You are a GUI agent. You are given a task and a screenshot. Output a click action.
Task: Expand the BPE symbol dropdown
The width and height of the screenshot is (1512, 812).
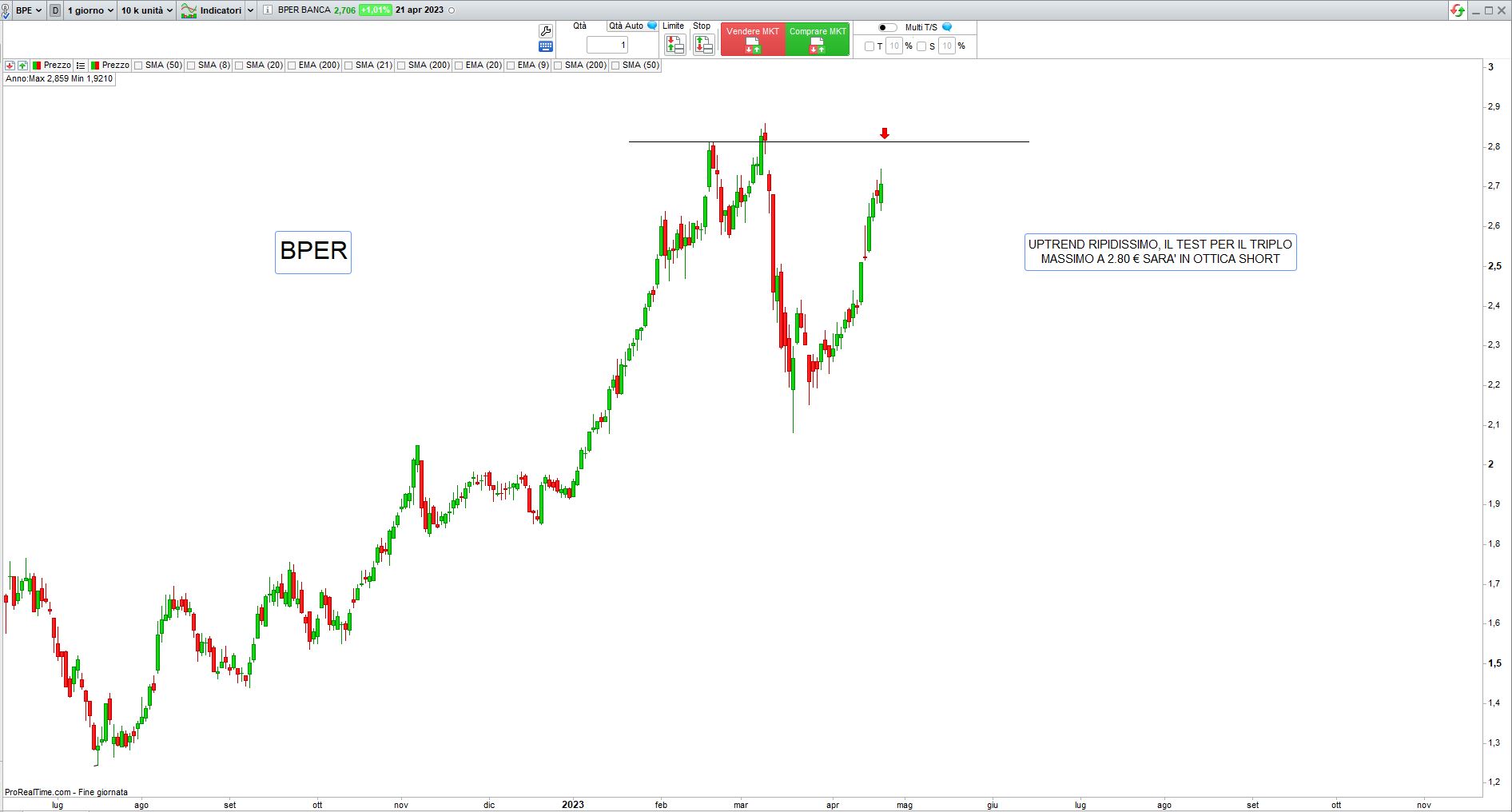pos(29,10)
